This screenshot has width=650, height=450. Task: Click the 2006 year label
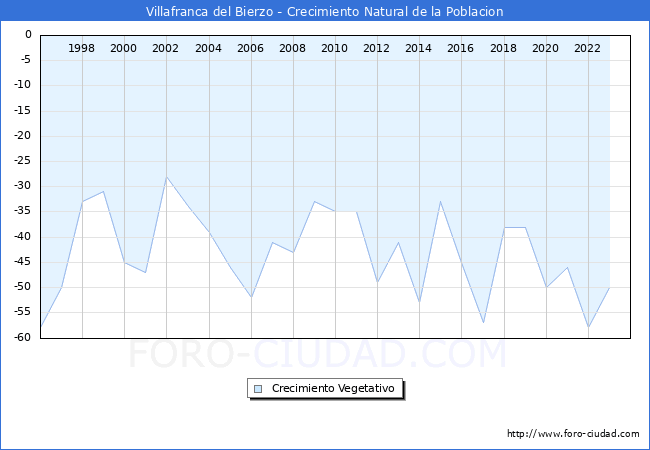[x=250, y=48]
